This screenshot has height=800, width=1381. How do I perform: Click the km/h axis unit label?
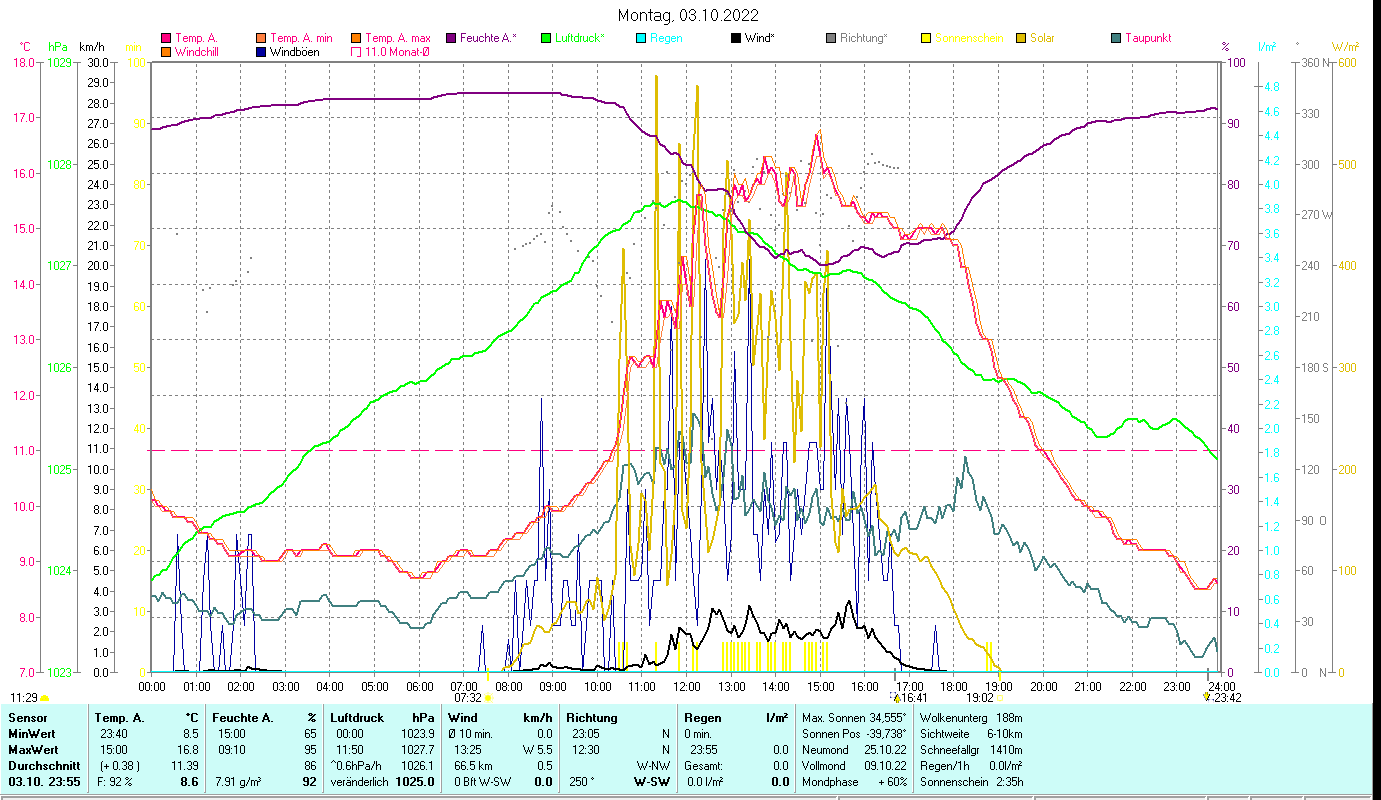[91, 47]
